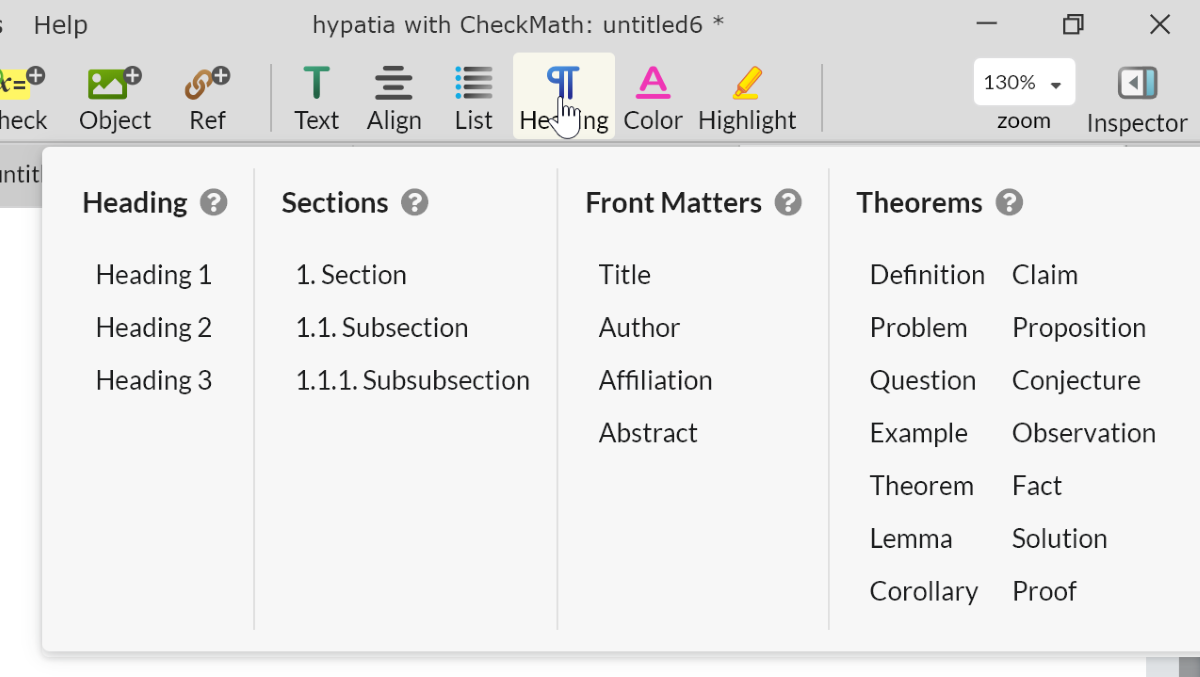This screenshot has height=677, width=1200.
Task: Open the Align options icon
Action: pos(394,84)
